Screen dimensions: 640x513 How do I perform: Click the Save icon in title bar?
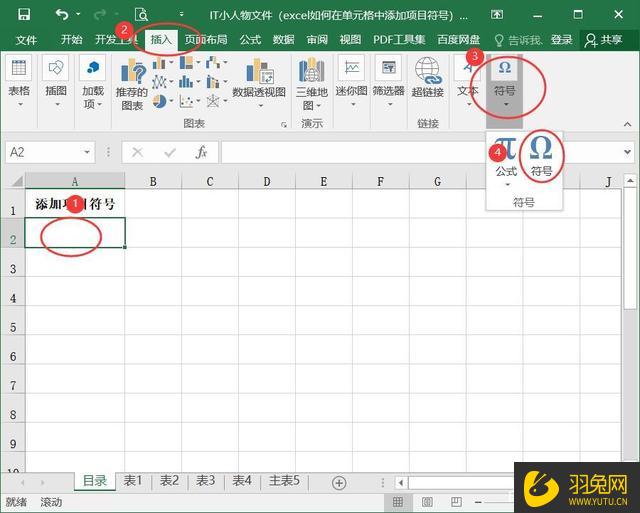pos(24,15)
